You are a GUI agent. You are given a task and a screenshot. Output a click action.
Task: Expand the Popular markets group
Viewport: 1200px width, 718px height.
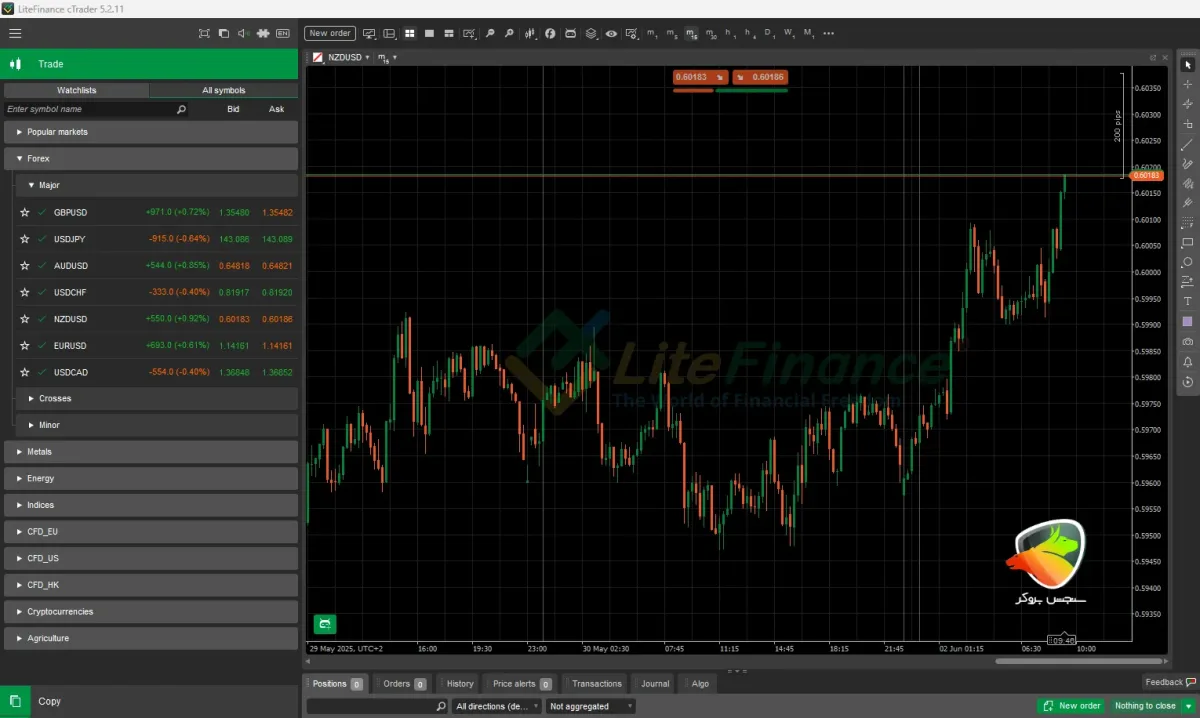pos(151,132)
